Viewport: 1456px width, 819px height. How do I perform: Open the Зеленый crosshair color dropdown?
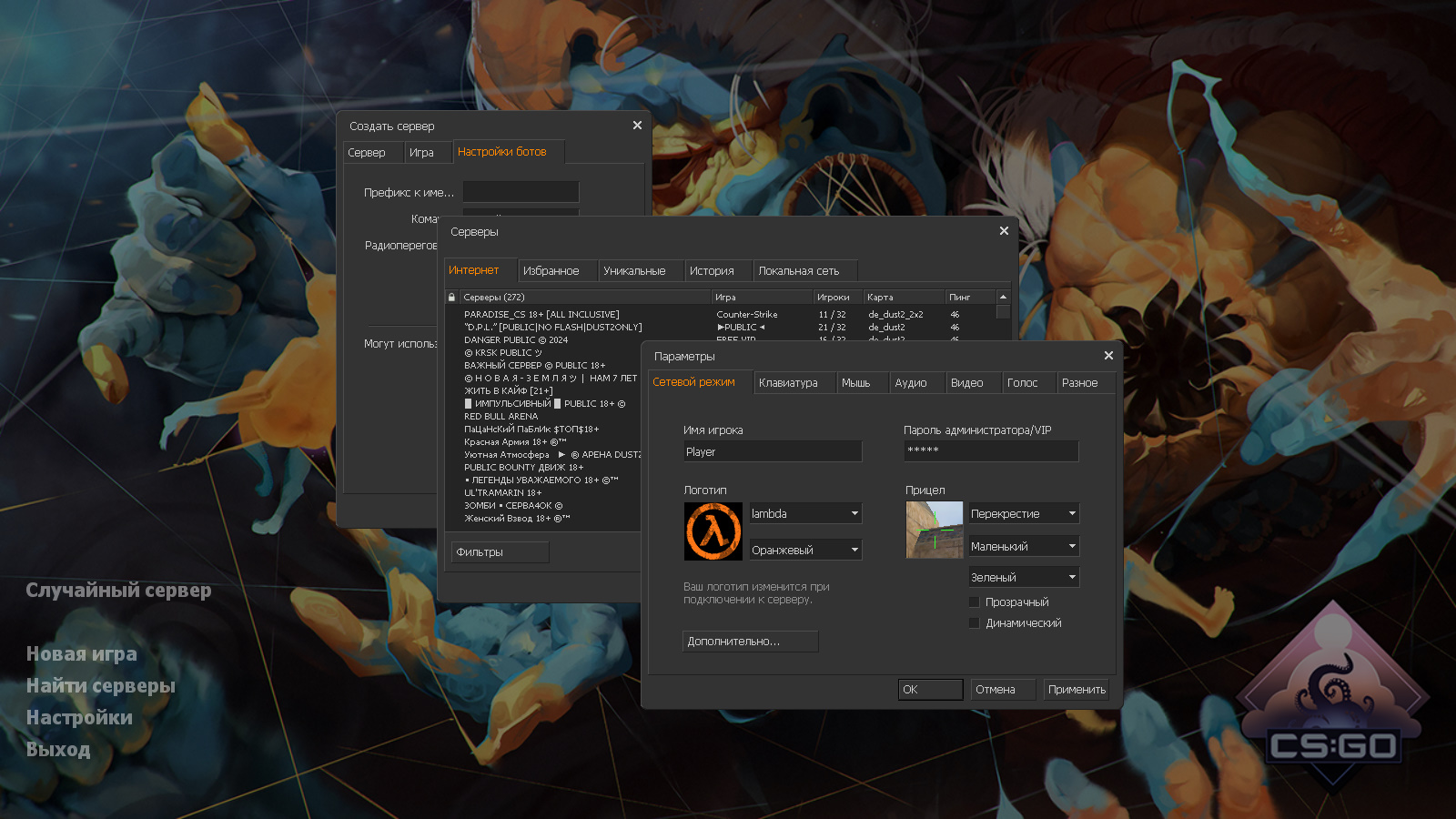coord(1023,578)
